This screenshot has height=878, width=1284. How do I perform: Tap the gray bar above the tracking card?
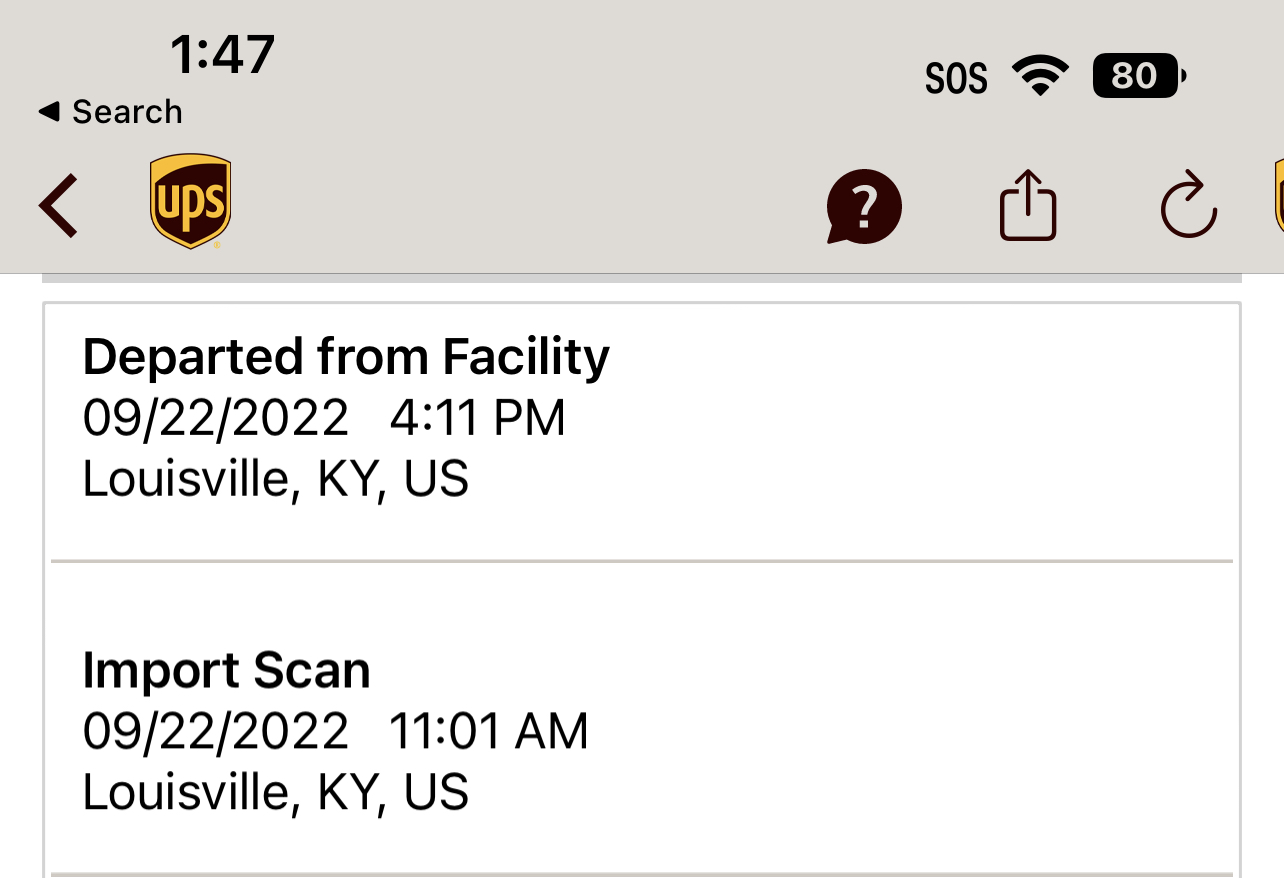642,278
